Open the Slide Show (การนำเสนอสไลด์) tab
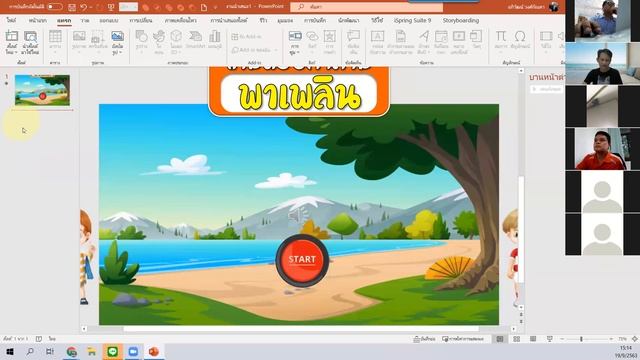The height and width of the screenshot is (360, 640). (229, 20)
